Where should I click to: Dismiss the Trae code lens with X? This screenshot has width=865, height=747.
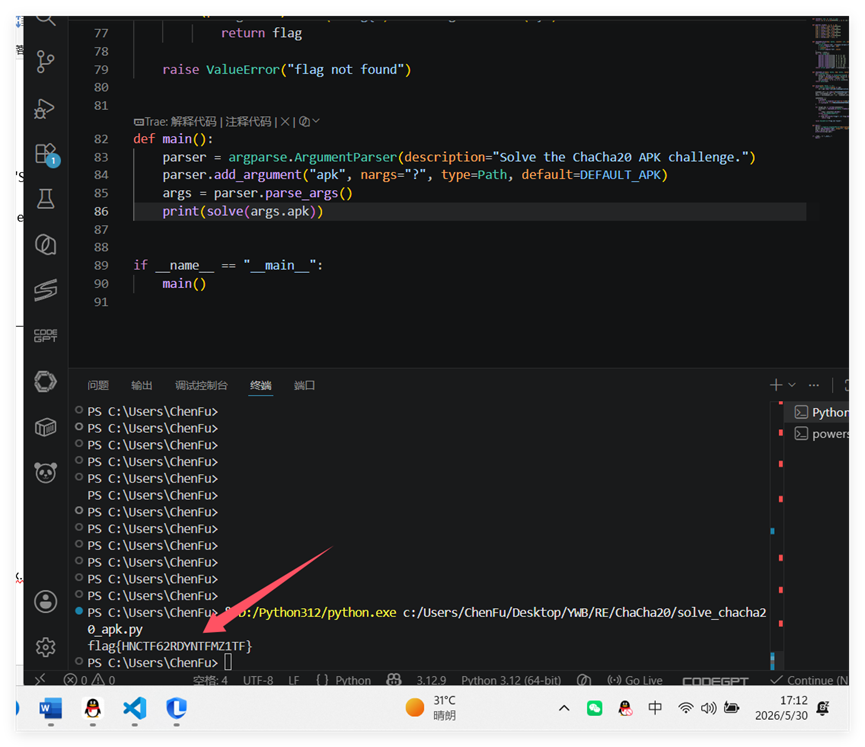(285, 121)
